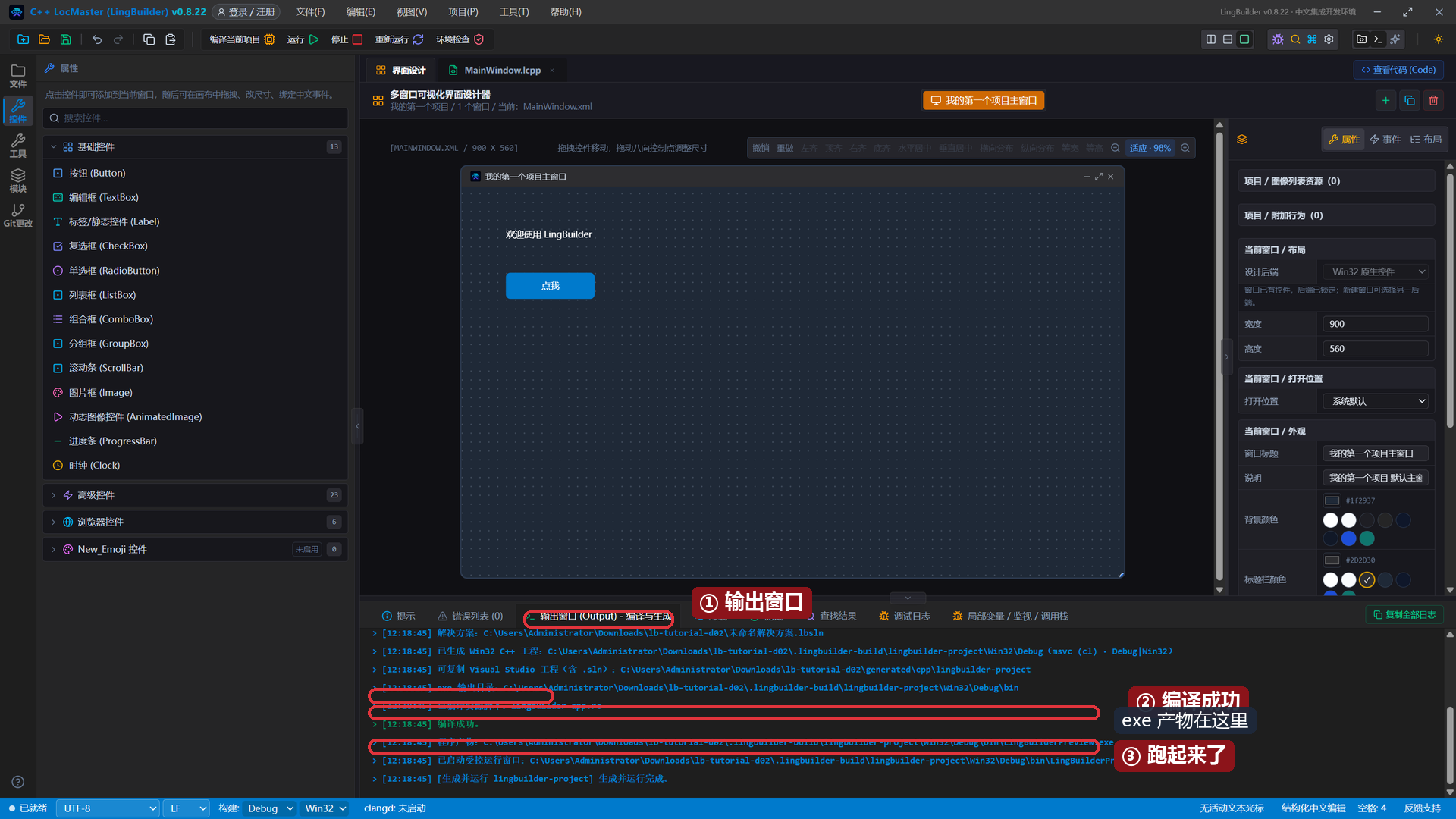This screenshot has width=1456, height=819.
Task: Open the 模块 sidebar panel icon
Action: click(18, 180)
